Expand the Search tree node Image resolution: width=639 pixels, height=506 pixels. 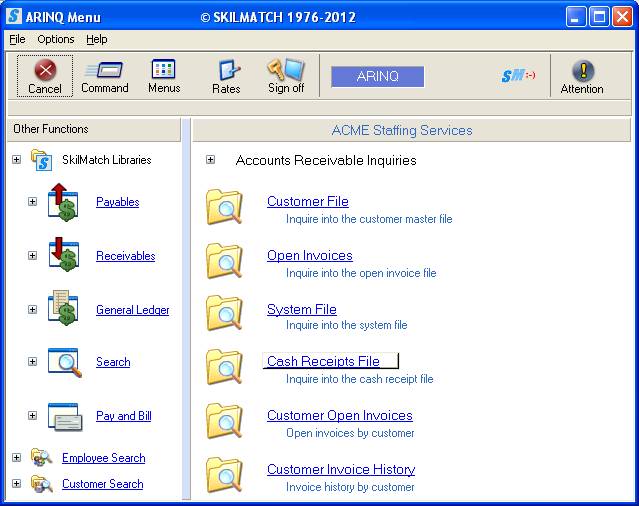[32, 361]
